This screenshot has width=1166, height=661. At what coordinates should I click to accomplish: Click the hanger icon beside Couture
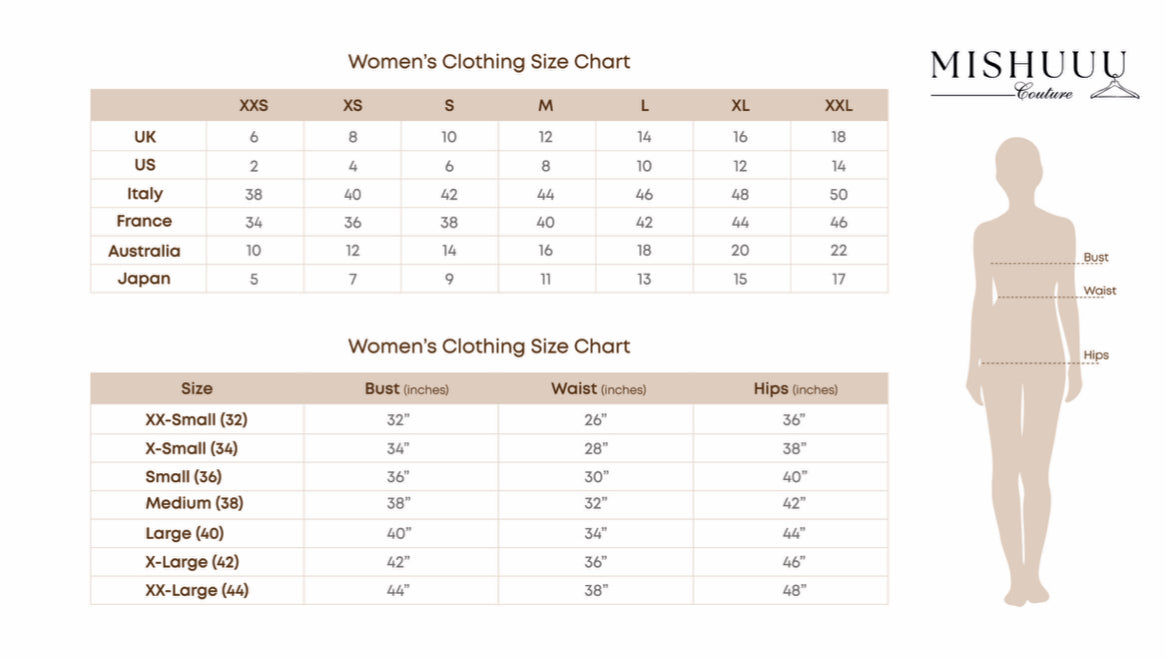pyautogui.click(x=1115, y=89)
